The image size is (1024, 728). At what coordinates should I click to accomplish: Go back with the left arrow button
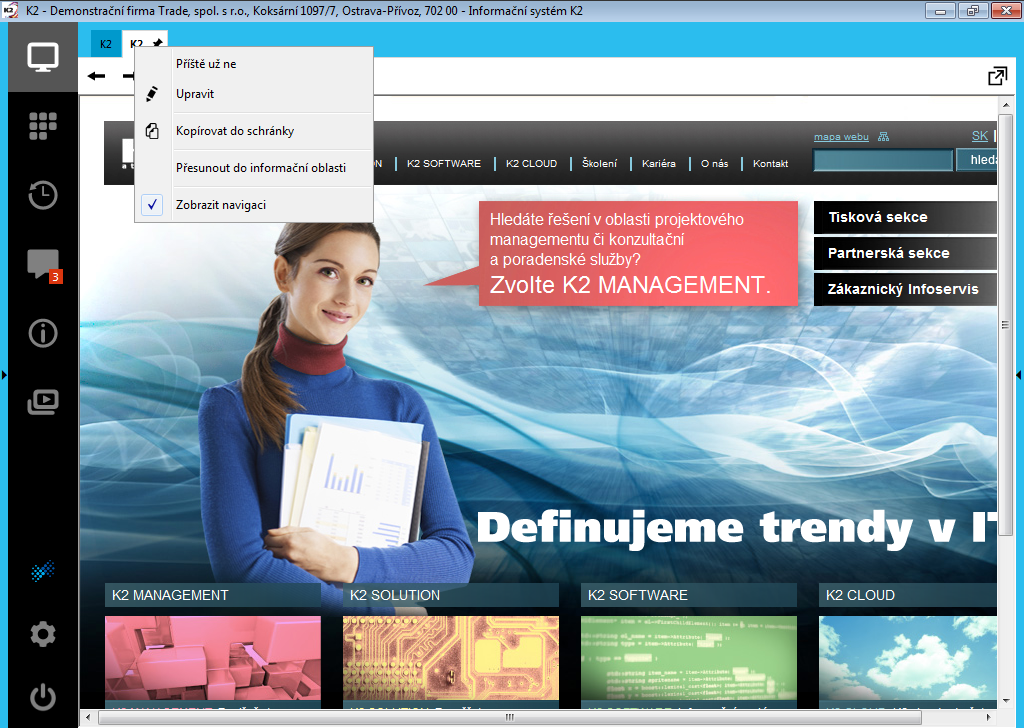pos(96,76)
